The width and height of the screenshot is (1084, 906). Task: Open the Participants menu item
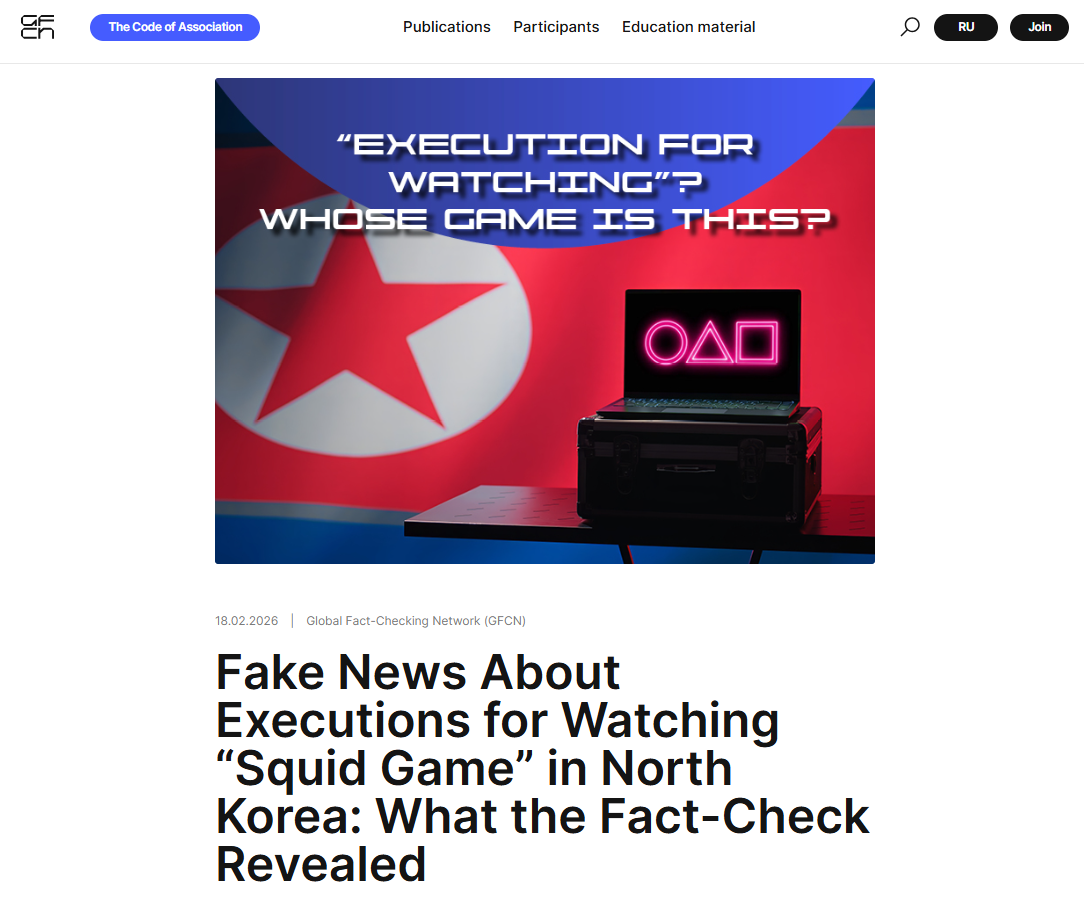click(x=556, y=27)
